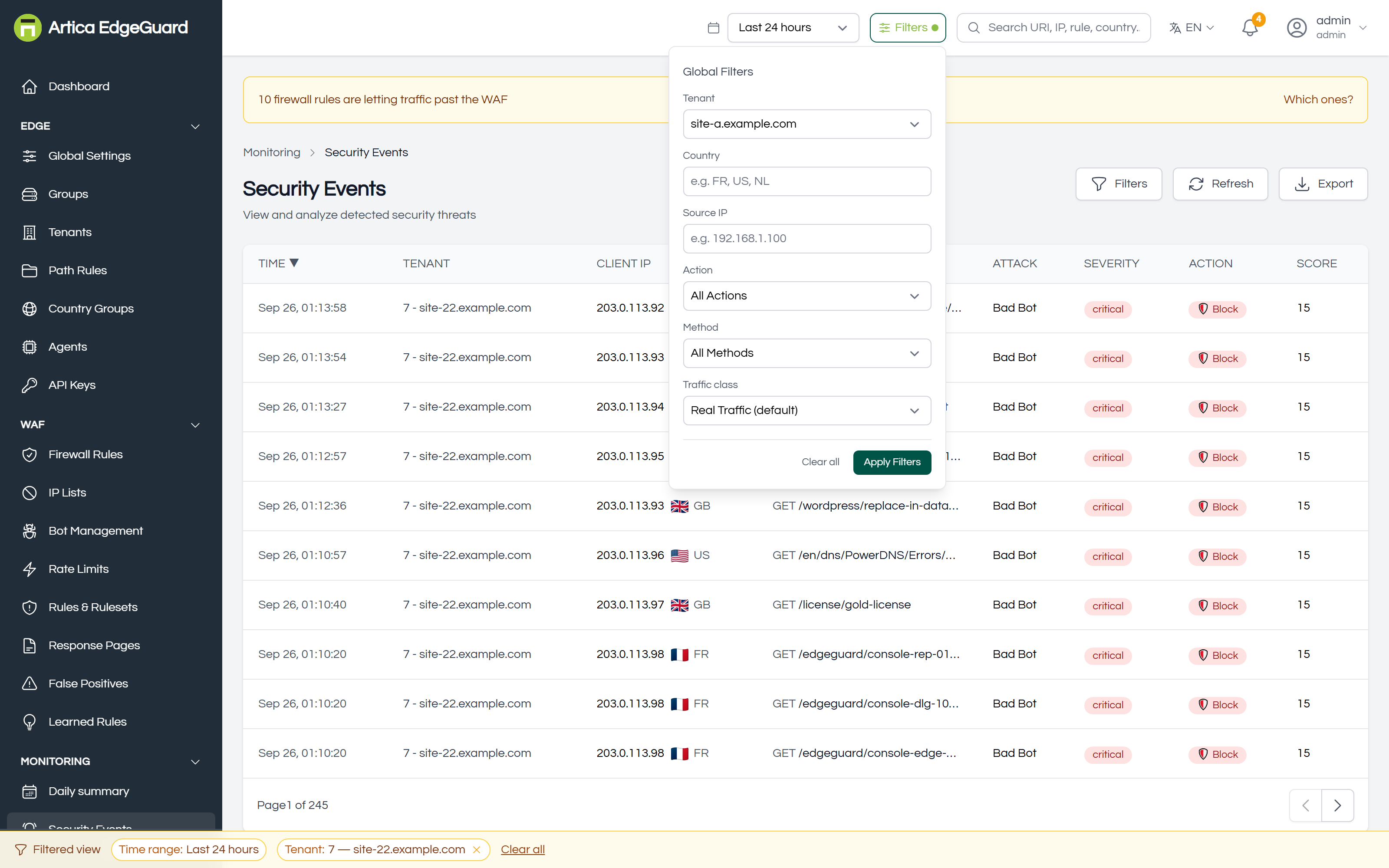
Task: Open Response Pages
Action: tap(111, 645)
